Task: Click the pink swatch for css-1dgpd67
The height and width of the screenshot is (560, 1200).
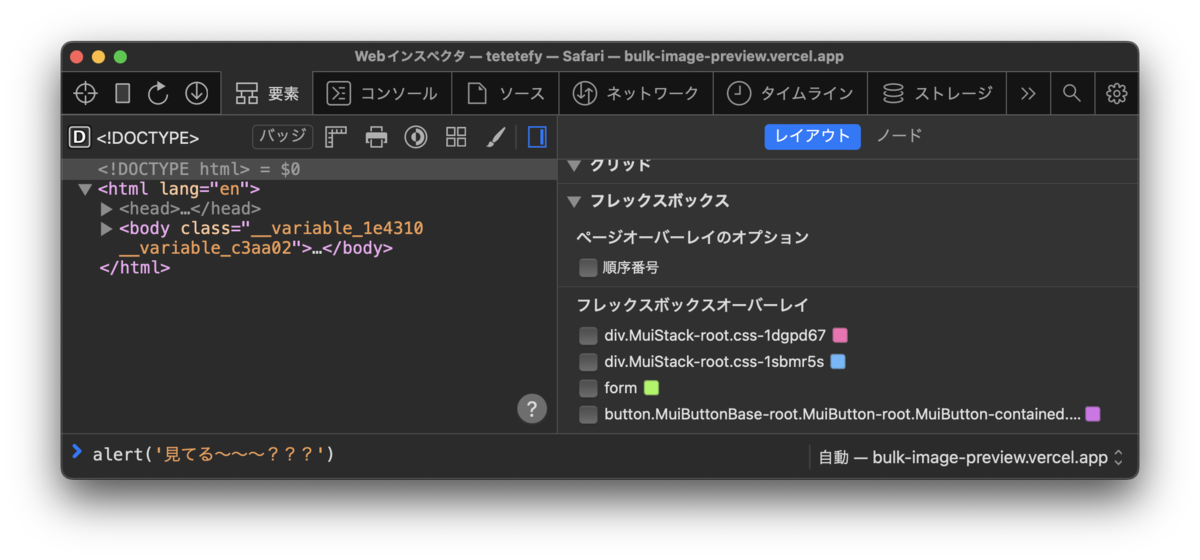Action: [x=840, y=335]
